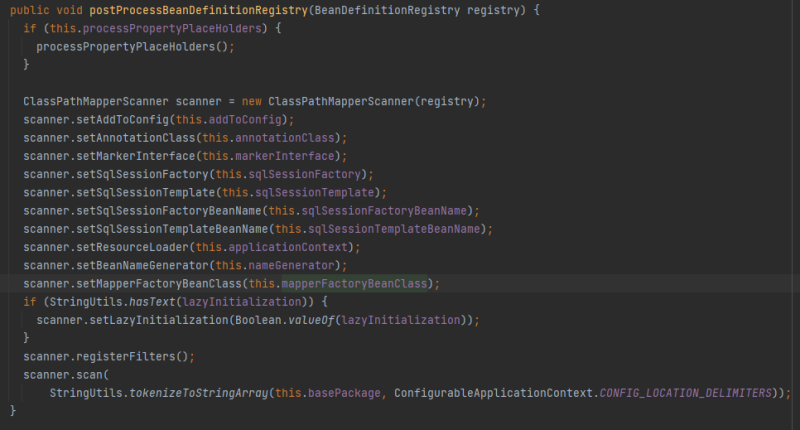Click the annotationClass field reference

[285, 137]
